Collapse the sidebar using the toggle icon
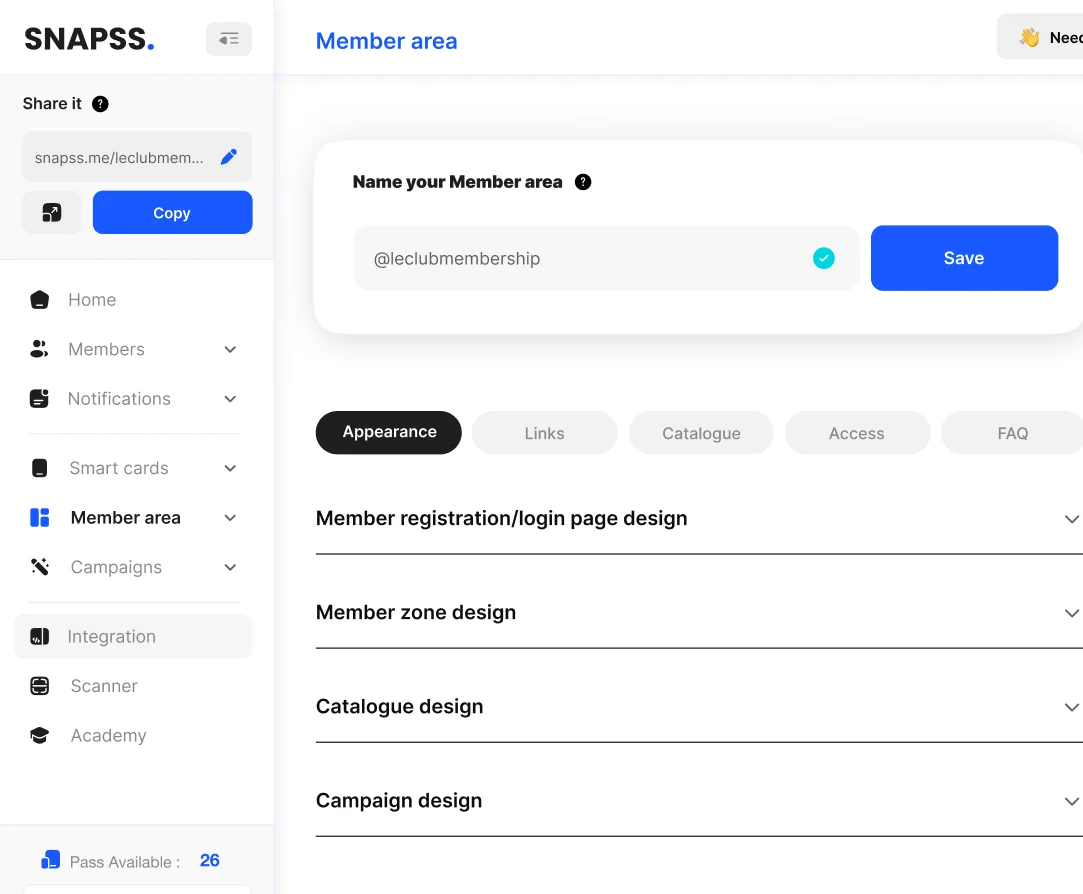 pos(229,39)
